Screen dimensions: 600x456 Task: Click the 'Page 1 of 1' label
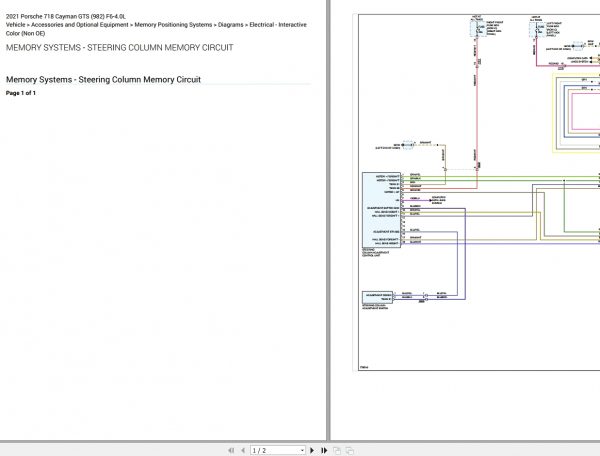click(21, 93)
